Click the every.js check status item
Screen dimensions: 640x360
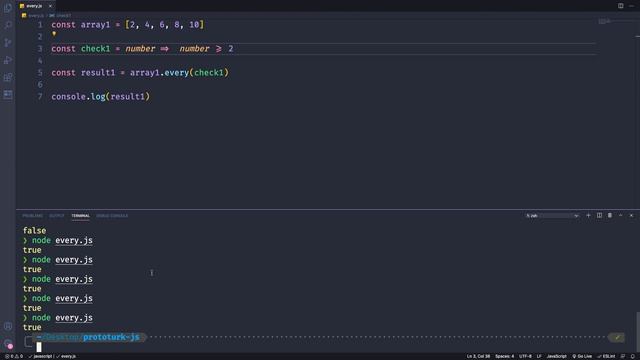coord(66,356)
